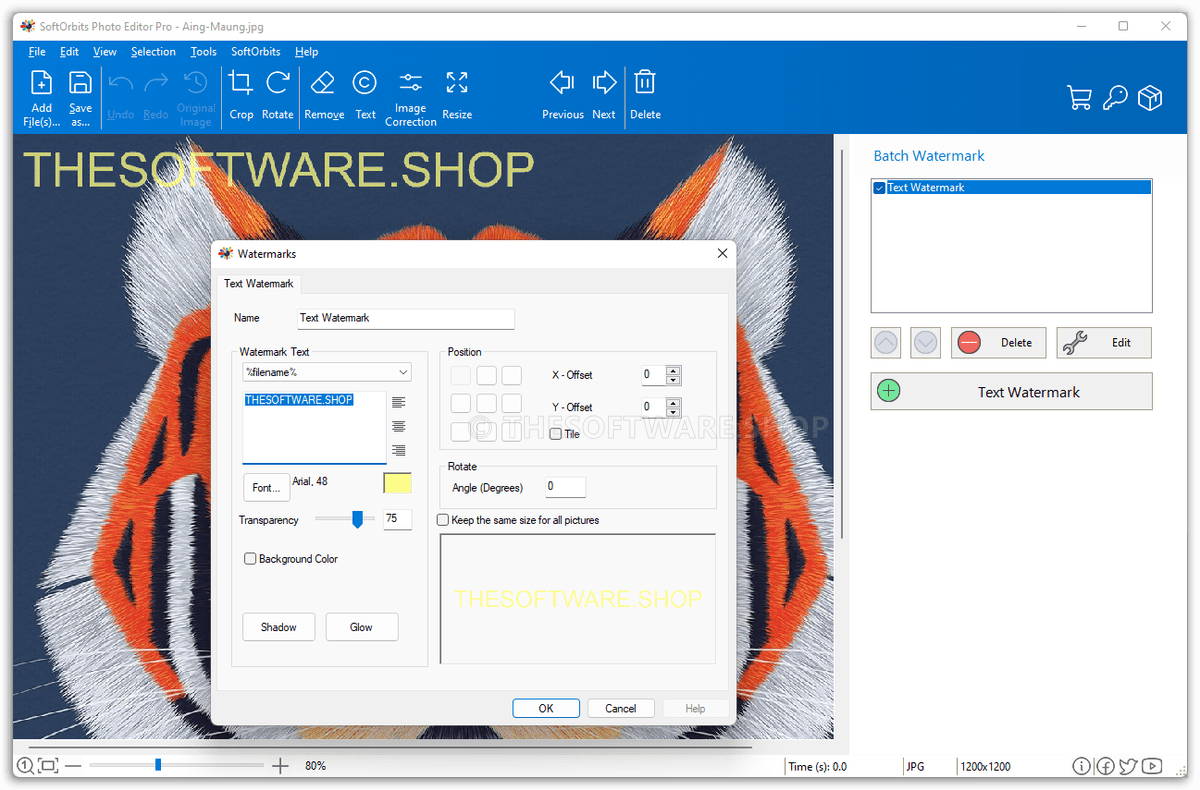
Task: Select the Remove eraser tool
Action: pyautogui.click(x=324, y=95)
